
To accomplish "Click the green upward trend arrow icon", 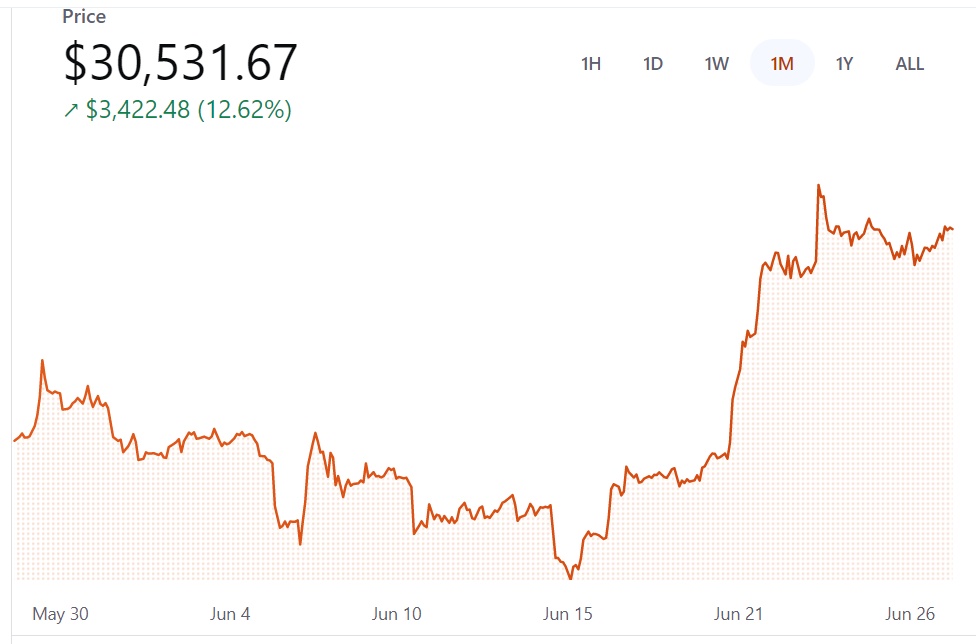I will [71, 110].
